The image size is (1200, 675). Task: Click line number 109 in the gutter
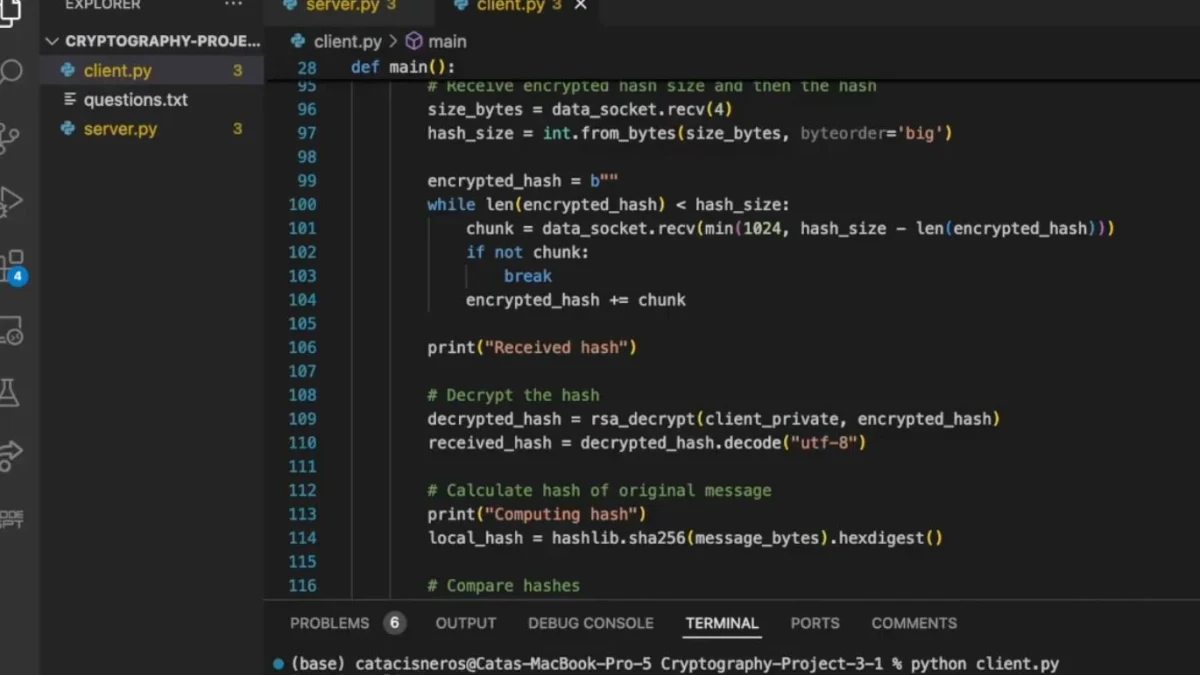coord(302,419)
